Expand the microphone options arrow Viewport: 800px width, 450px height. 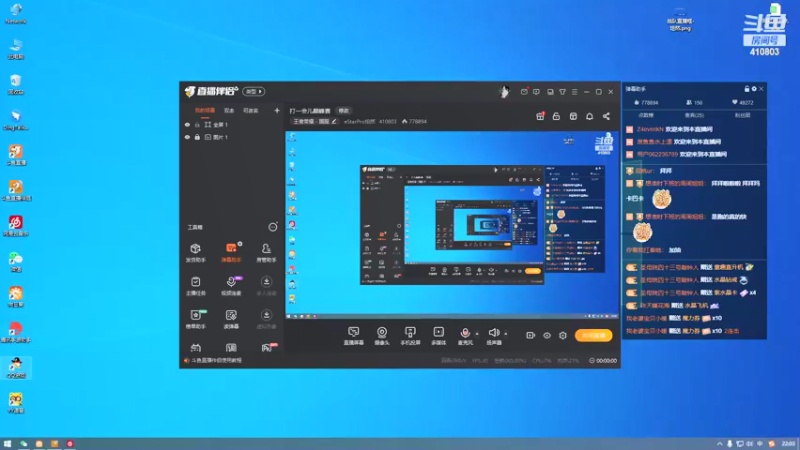pos(477,334)
